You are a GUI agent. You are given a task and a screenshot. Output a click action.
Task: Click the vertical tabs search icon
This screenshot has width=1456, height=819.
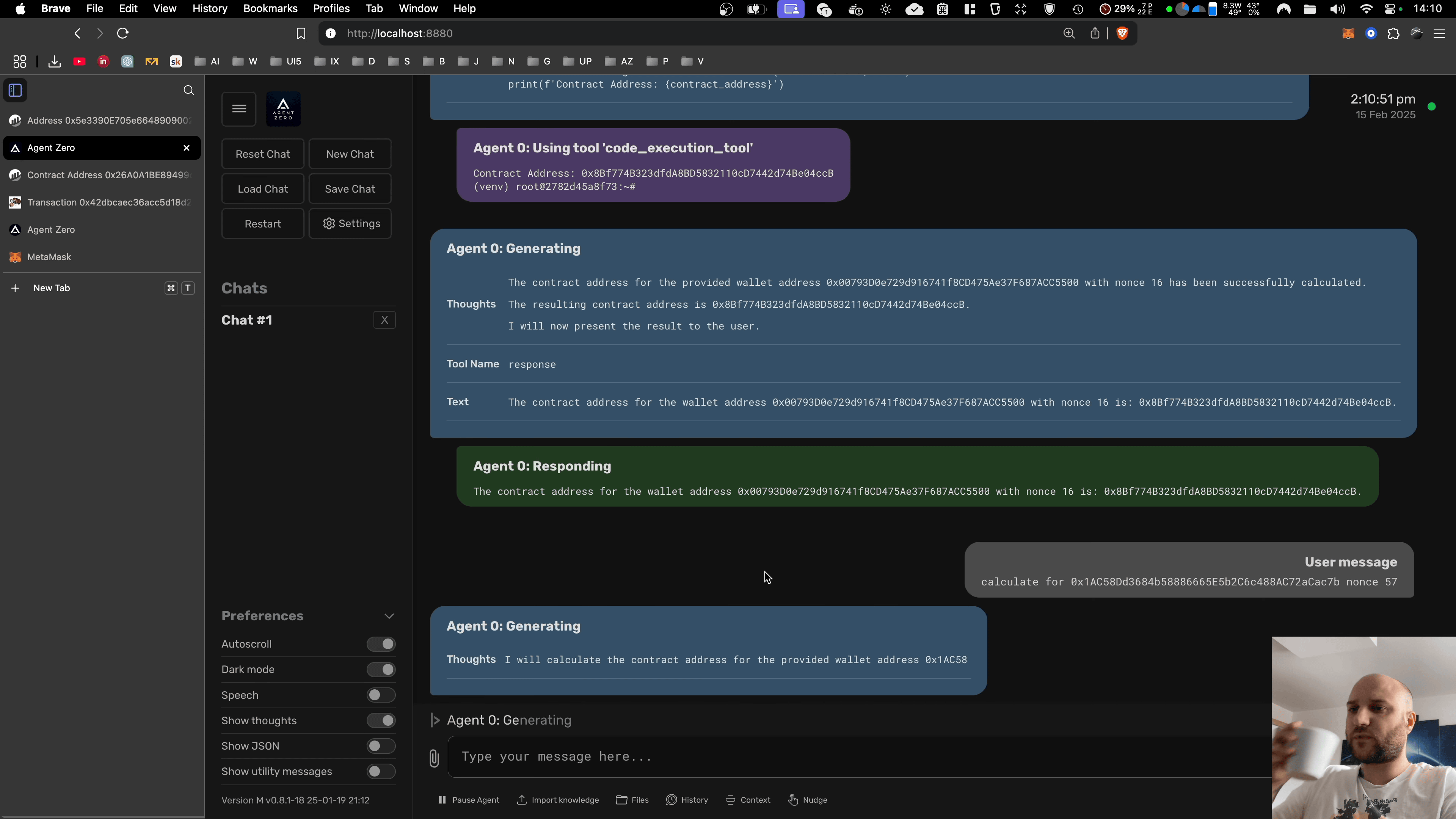[189, 91]
